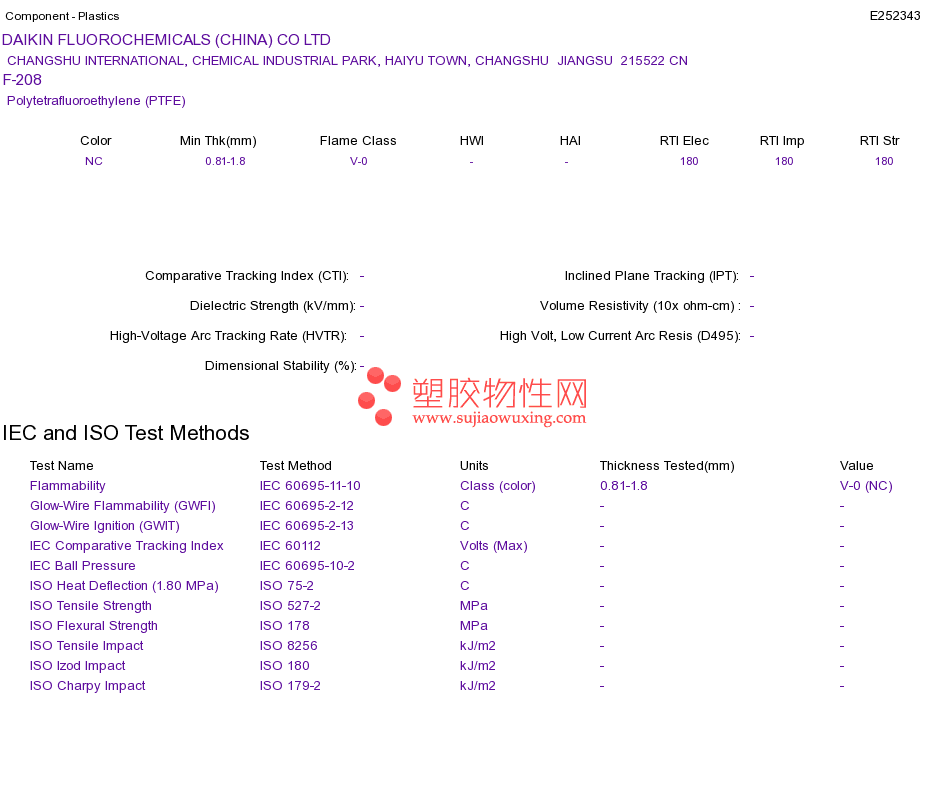Screen dimensions: 950x800
Task: Click the Component - Plastics heading
Action: [x=62, y=16]
